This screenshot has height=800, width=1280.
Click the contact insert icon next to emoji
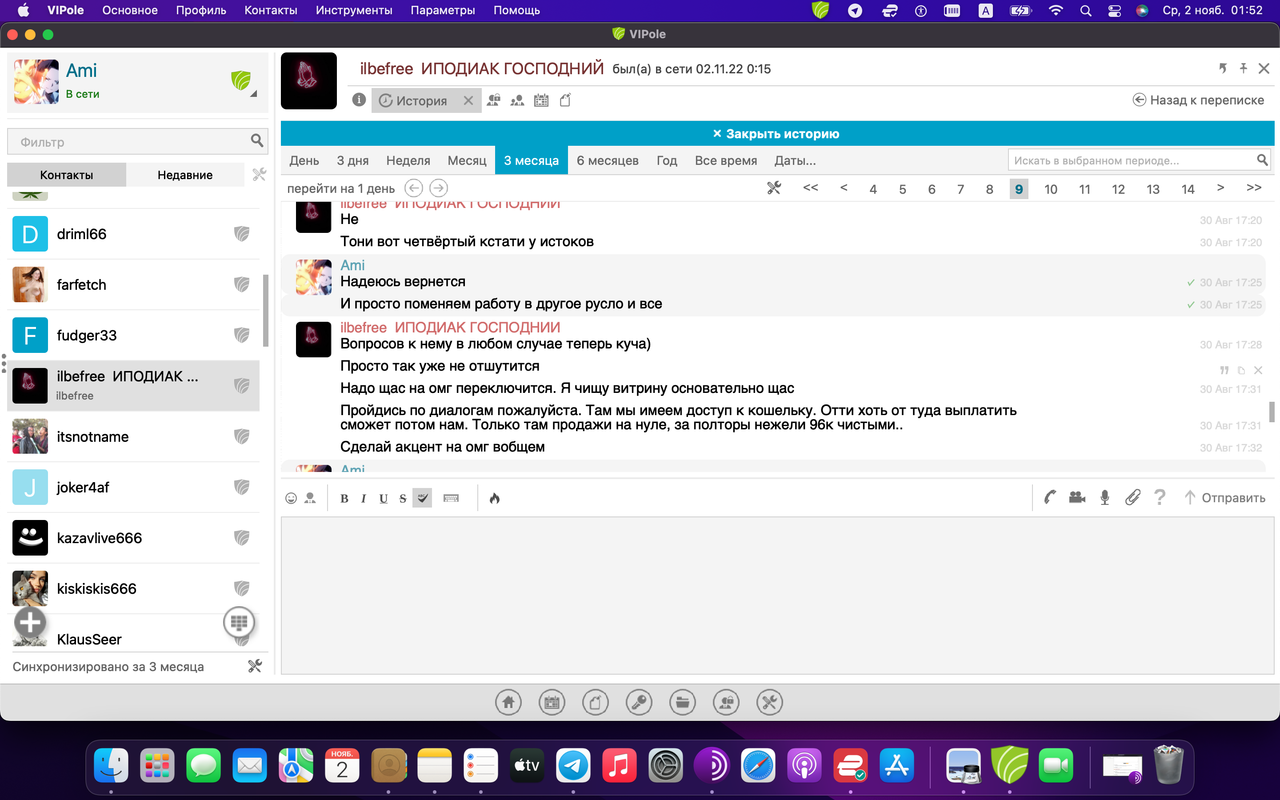tap(310, 498)
